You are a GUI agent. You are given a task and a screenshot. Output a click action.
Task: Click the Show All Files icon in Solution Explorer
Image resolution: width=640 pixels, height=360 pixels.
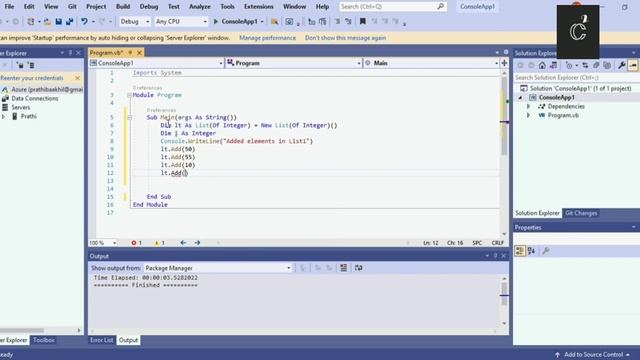click(x=607, y=65)
